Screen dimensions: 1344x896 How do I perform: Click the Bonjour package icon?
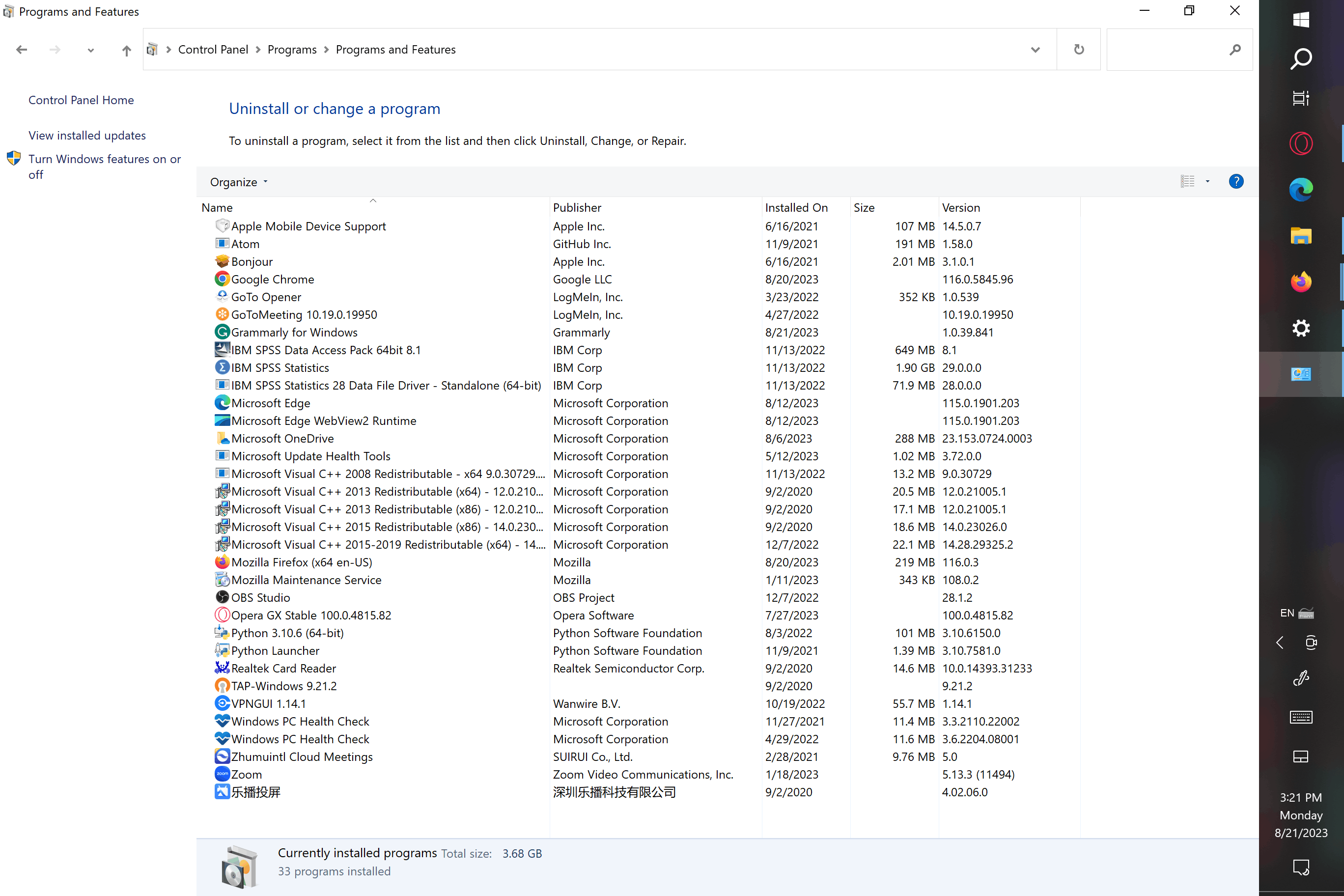pyautogui.click(x=222, y=261)
